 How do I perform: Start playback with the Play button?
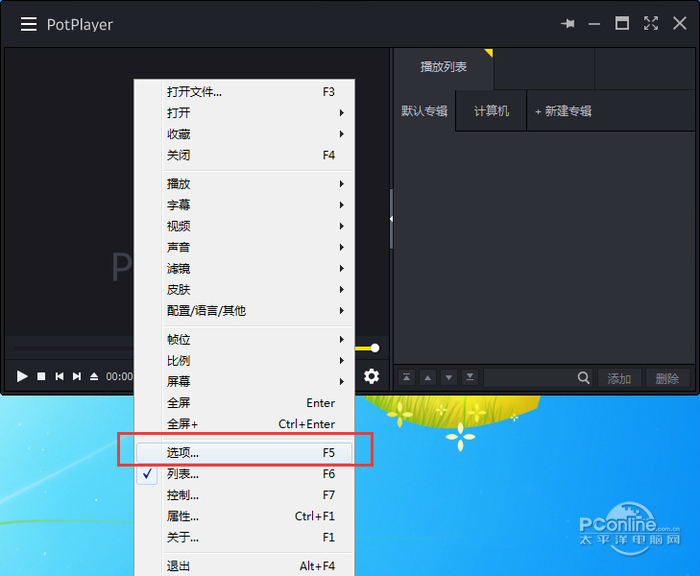pyautogui.click(x=22, y=376)
